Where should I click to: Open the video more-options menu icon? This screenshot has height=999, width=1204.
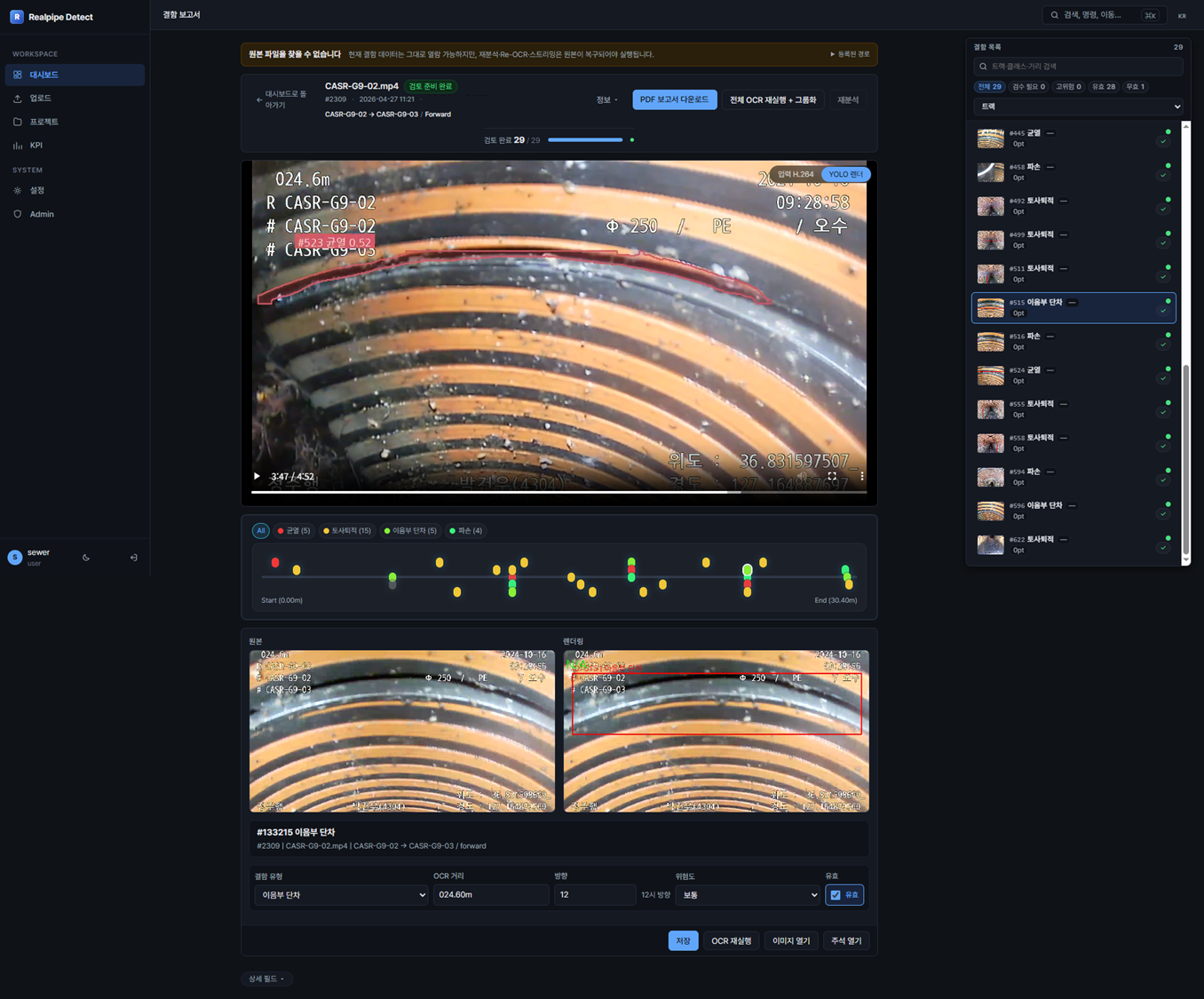click(861, 476)
